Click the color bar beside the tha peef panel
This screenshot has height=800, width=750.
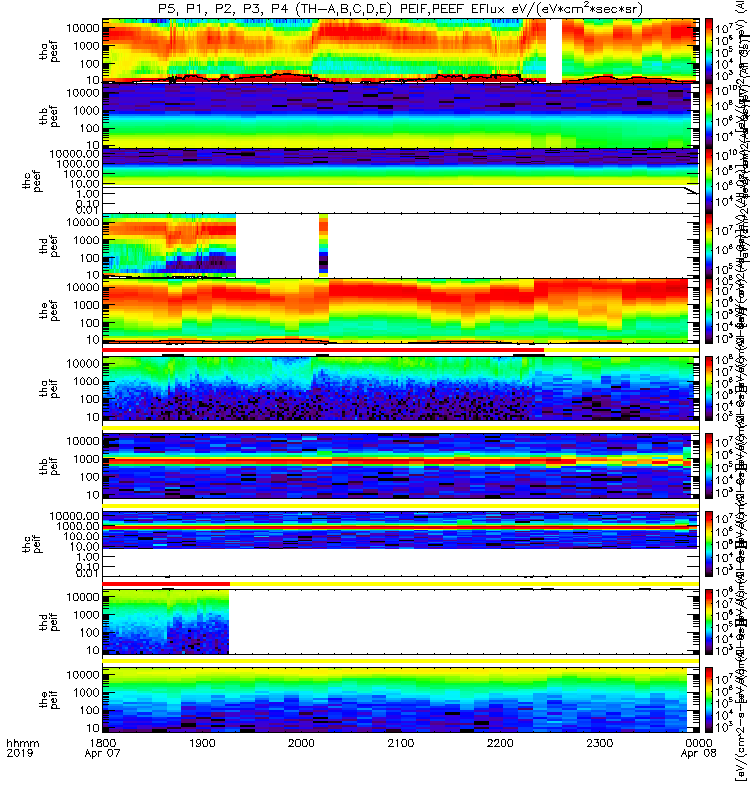click(x=709, y=50)
